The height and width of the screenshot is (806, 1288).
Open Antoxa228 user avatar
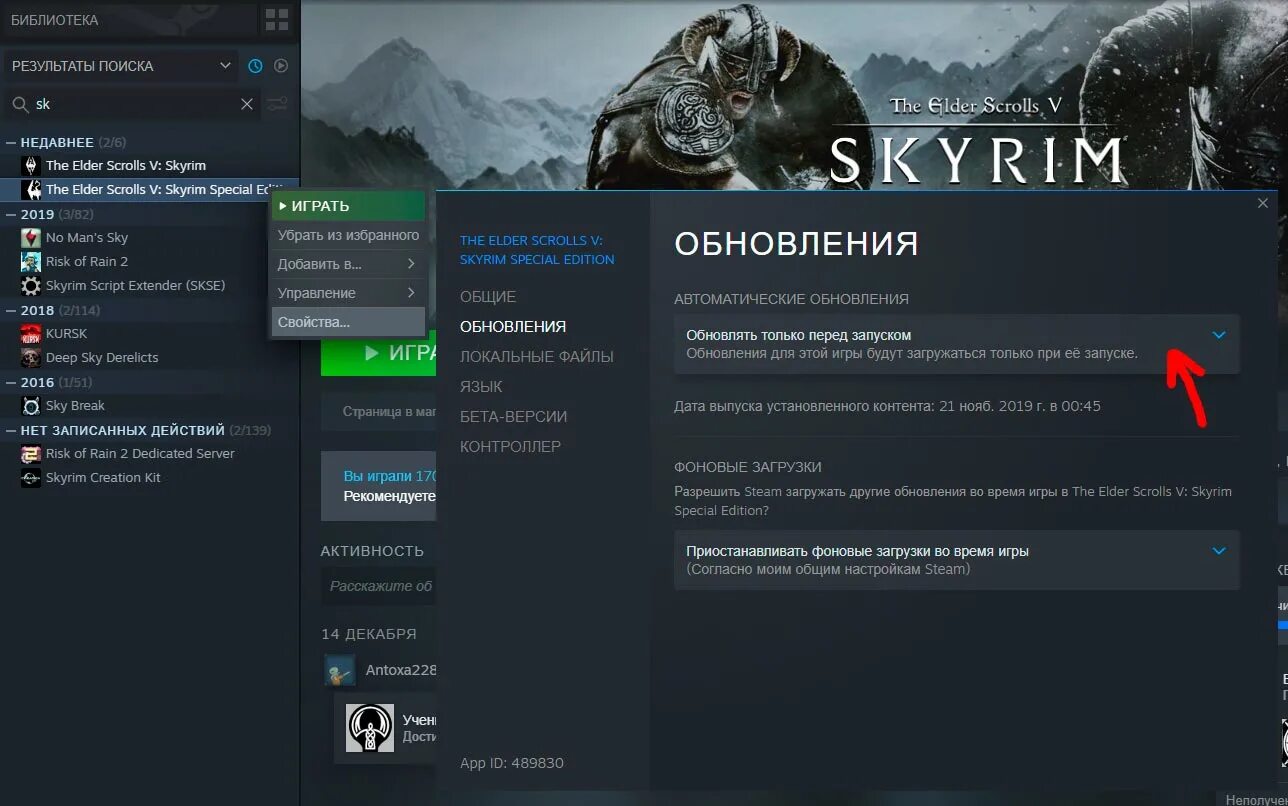pos(340,670)
